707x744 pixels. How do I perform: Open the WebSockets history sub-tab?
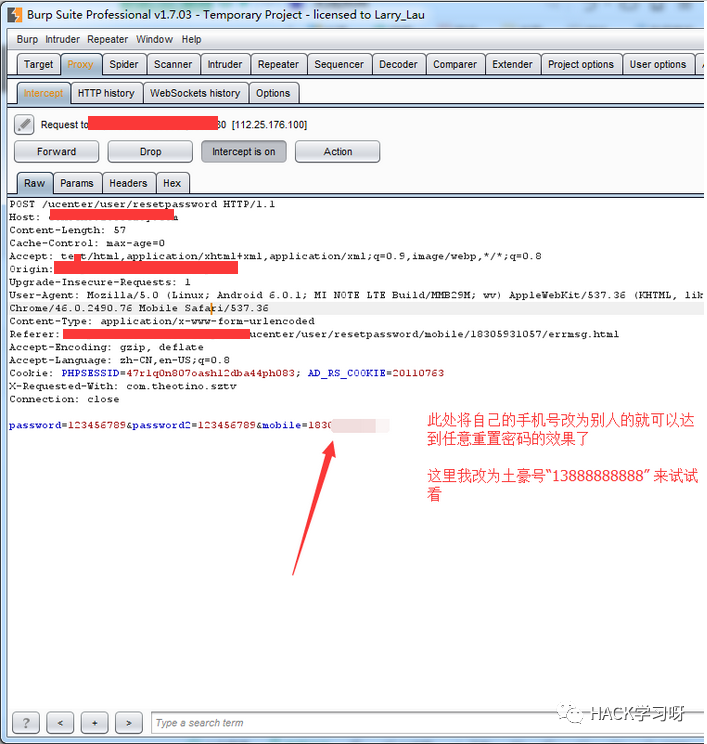click(x=195, y=93)
